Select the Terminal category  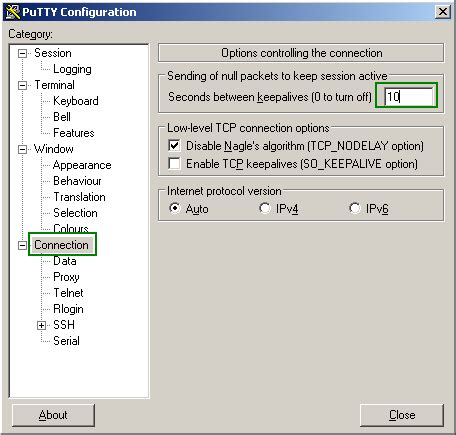tap(54, 85)
